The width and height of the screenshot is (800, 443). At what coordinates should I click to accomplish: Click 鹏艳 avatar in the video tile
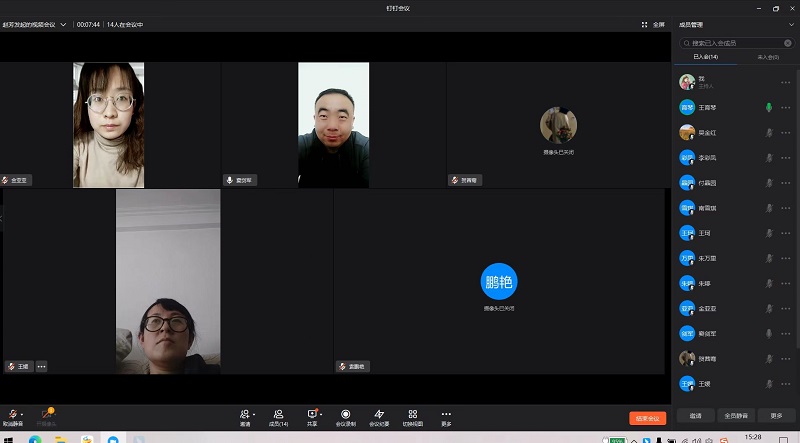tap(499, 281)
